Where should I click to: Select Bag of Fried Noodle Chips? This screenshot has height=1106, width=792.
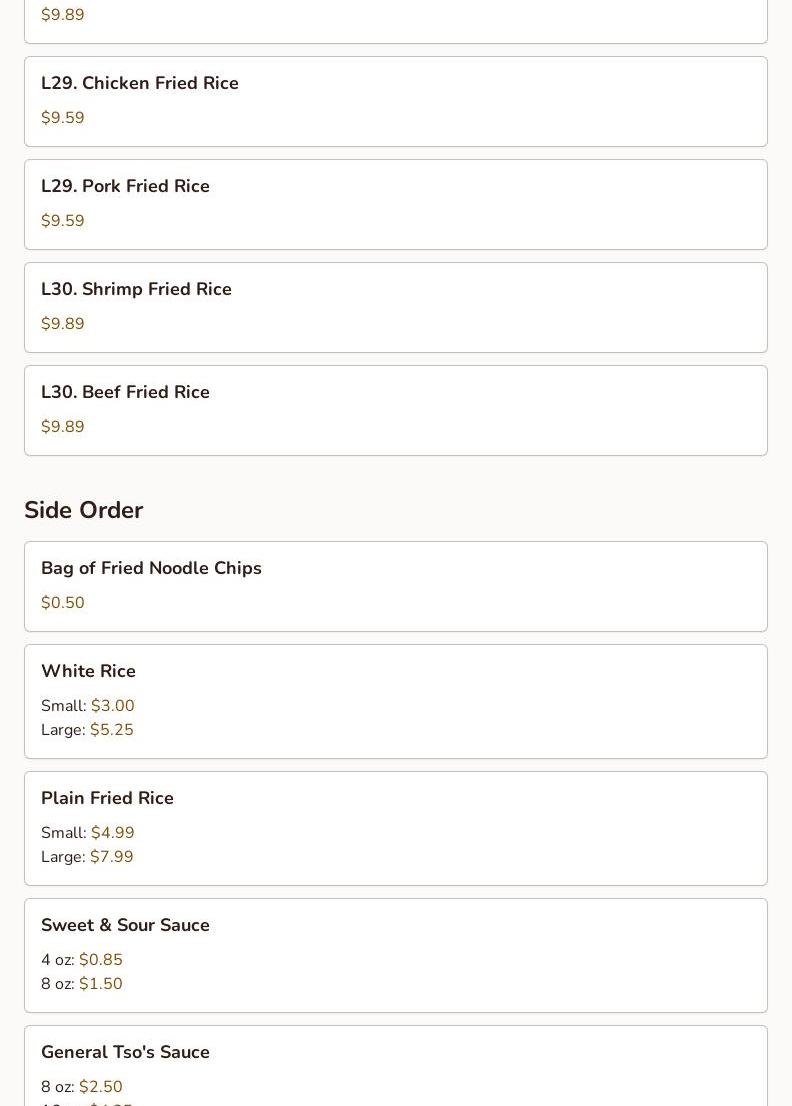tap(396, 587)
